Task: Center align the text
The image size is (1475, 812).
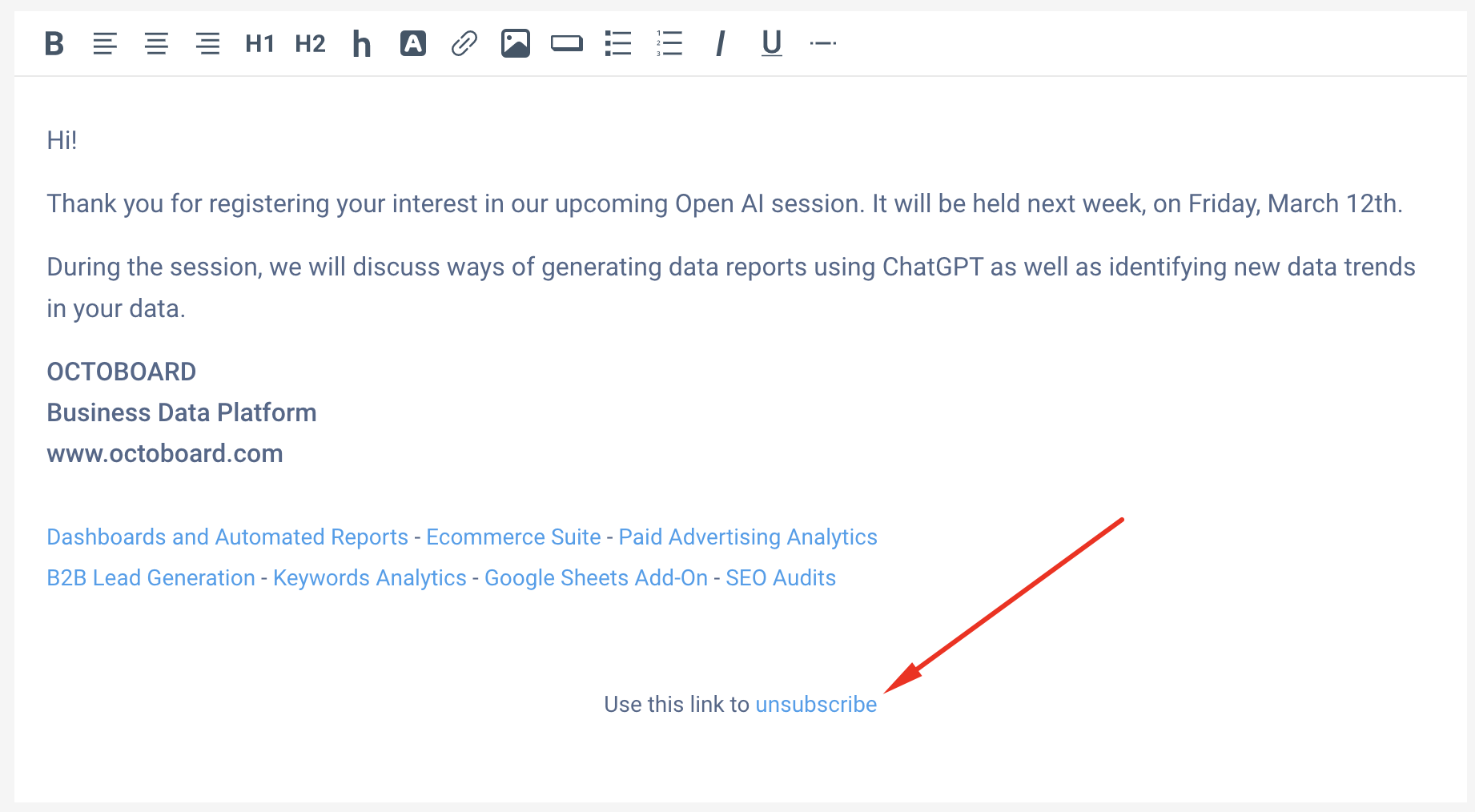Action: (156, 43)
